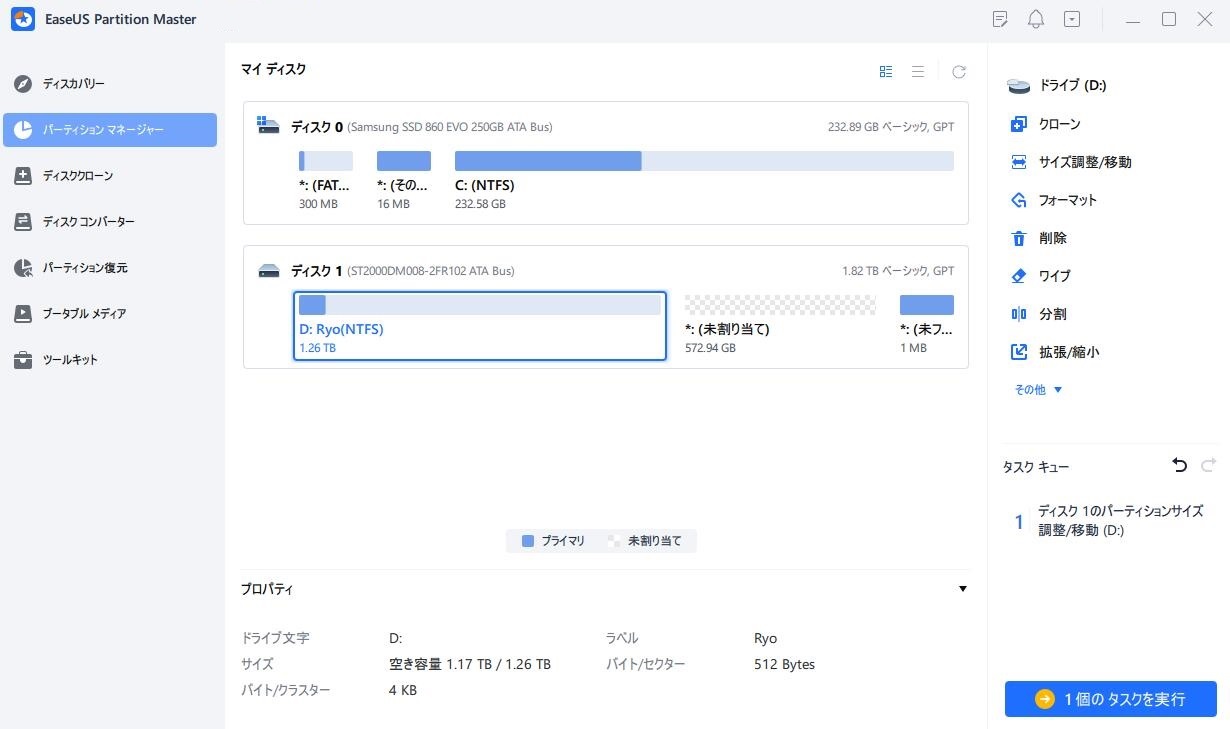This screenshot has width=1230, height=729.
Task: Click the redo arrow in task queue
Action: [1208, 465]
